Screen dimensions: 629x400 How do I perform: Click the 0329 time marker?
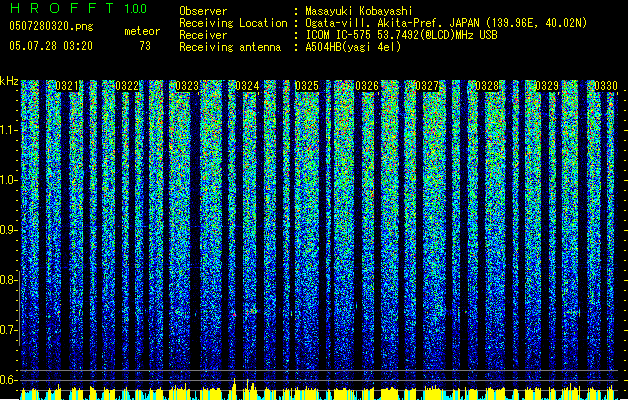pos(547,86)
